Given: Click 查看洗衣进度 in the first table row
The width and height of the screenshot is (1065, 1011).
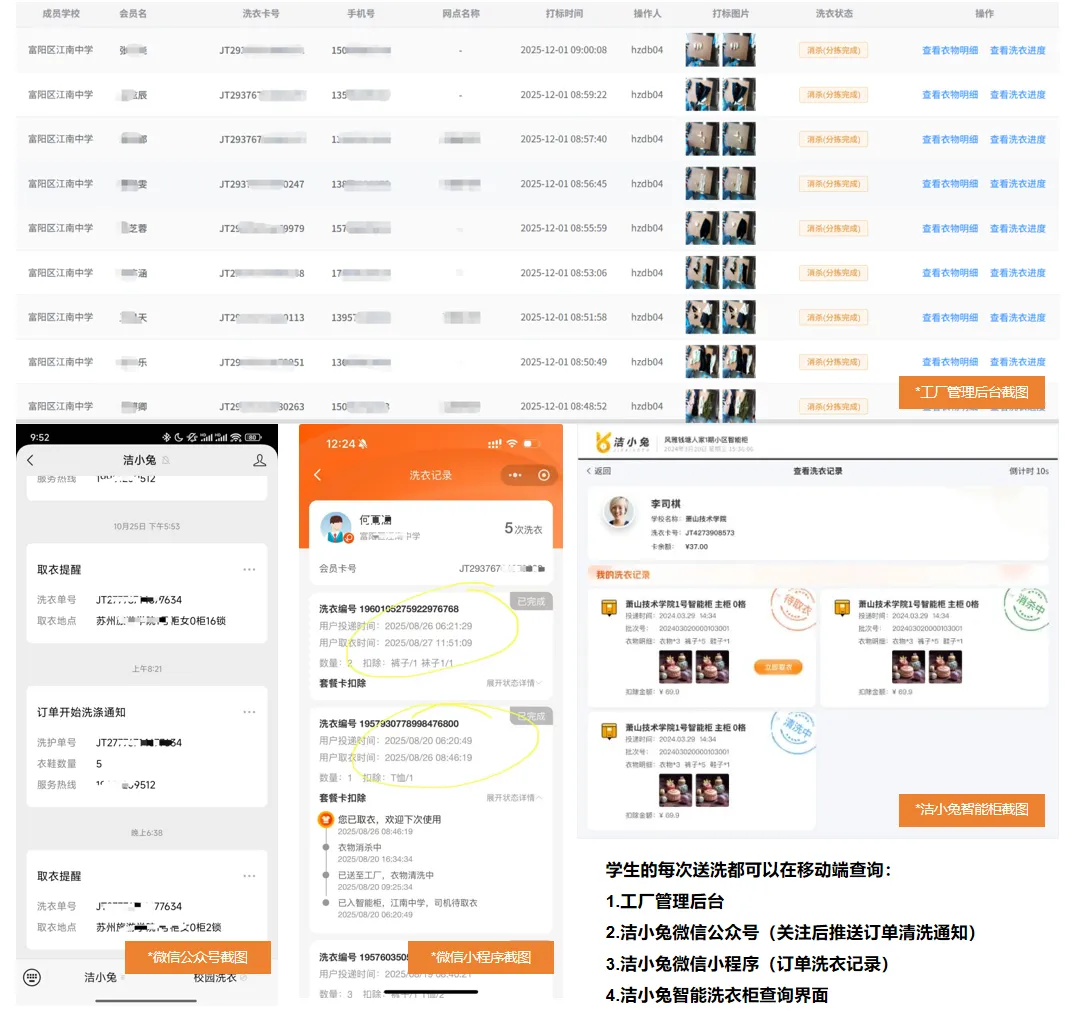Looking at the screenshot, I should pos(1020,50).
